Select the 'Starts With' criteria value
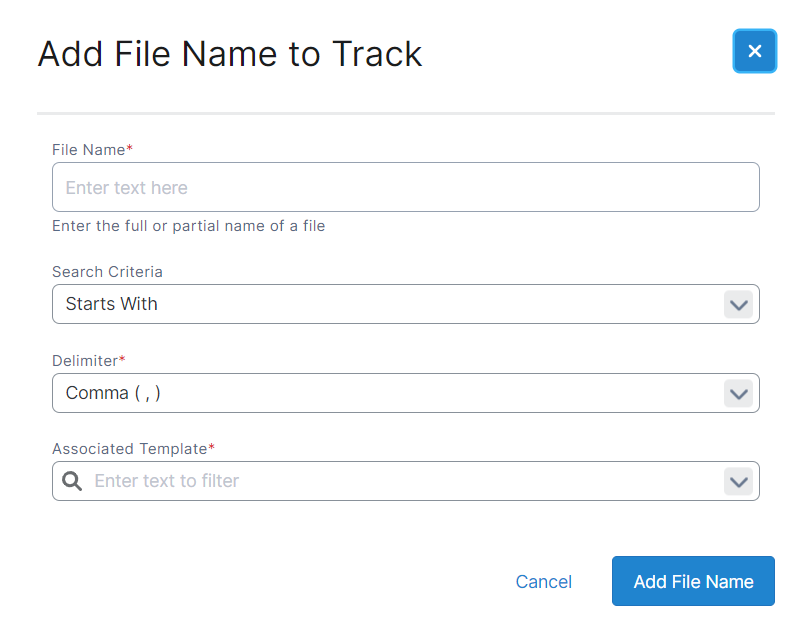 [112, 304]
